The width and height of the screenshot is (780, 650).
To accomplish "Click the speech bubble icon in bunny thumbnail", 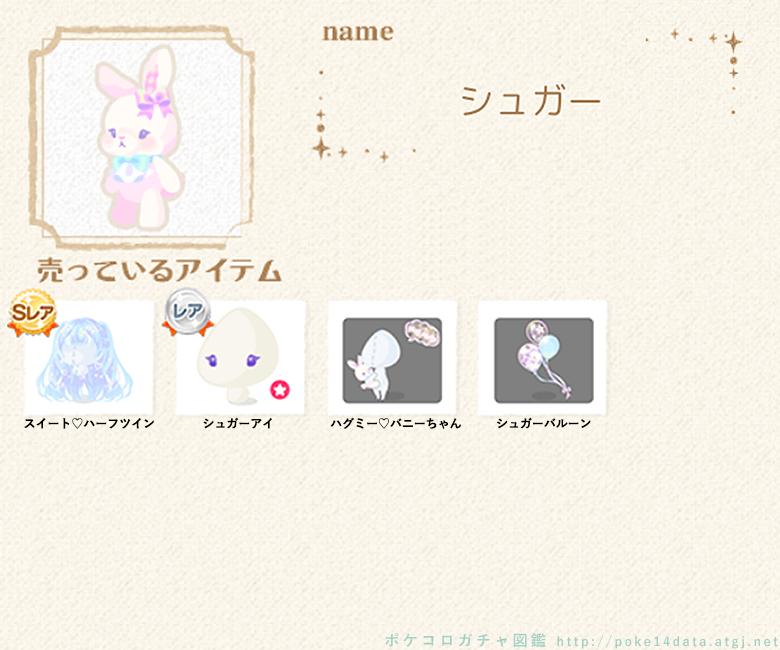I will click(x=422, y=332).
